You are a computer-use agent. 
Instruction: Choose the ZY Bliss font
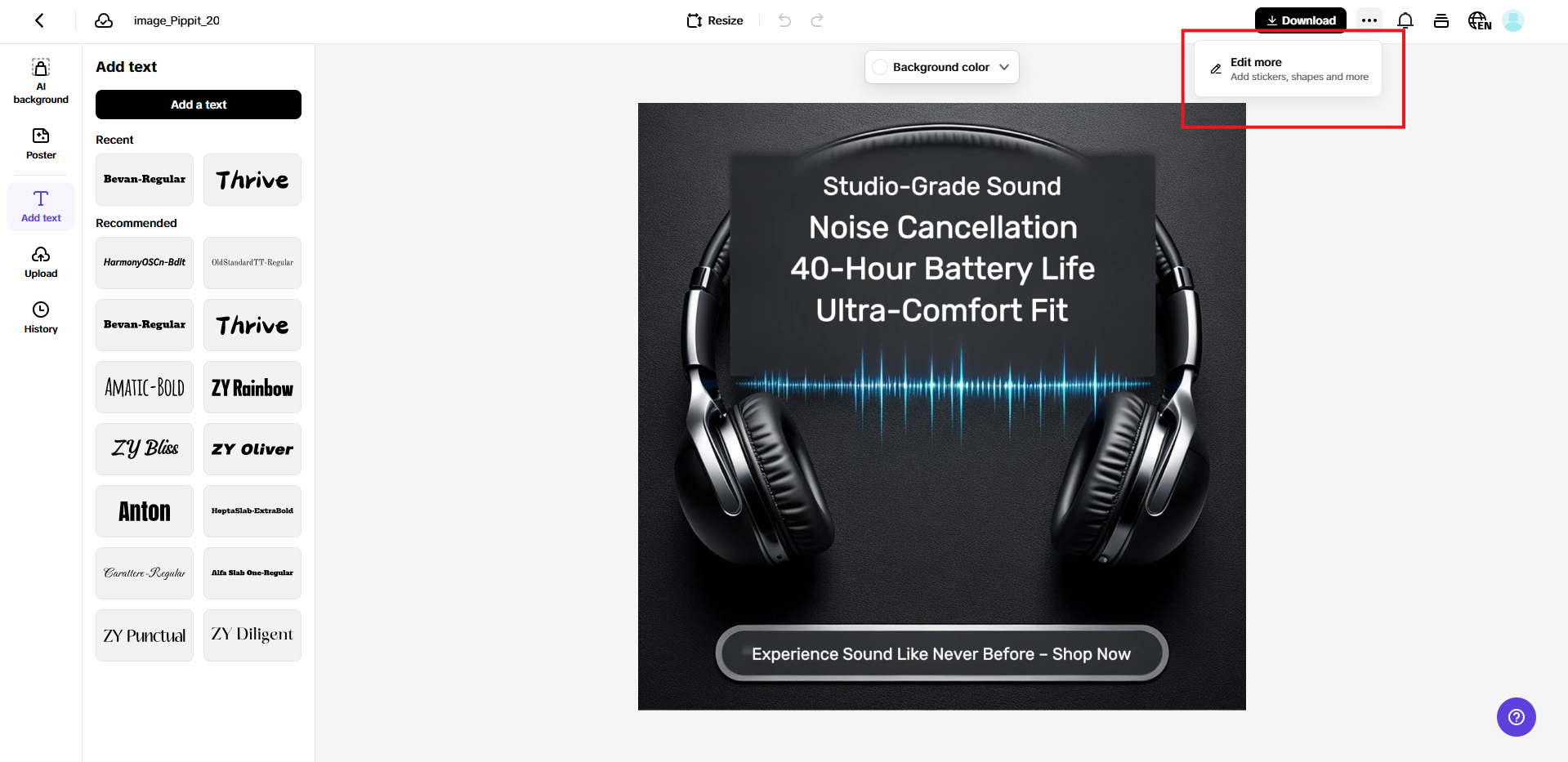145,449
